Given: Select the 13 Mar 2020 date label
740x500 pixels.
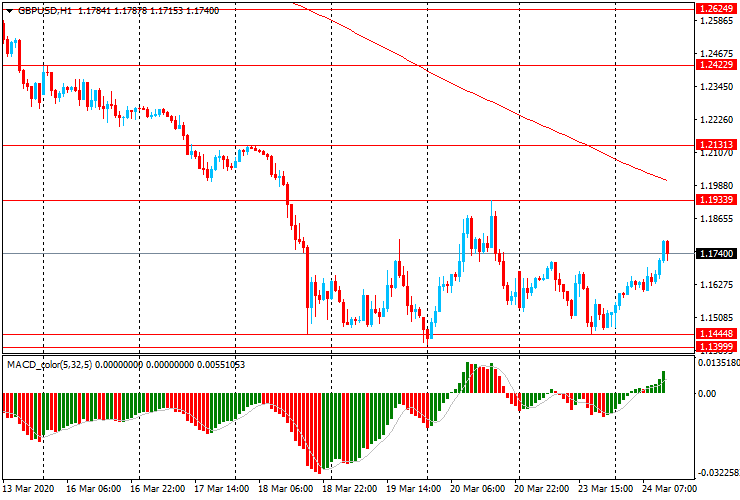Looking at the screenshot, I should click(28, 488).
